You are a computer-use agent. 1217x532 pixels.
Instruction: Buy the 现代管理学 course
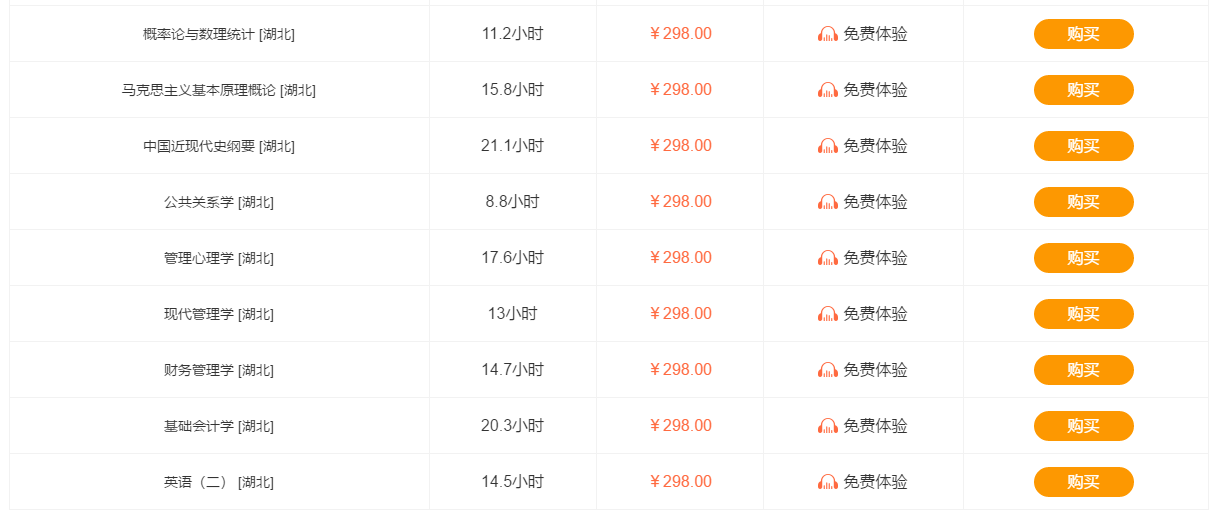tap(1083, 314)
